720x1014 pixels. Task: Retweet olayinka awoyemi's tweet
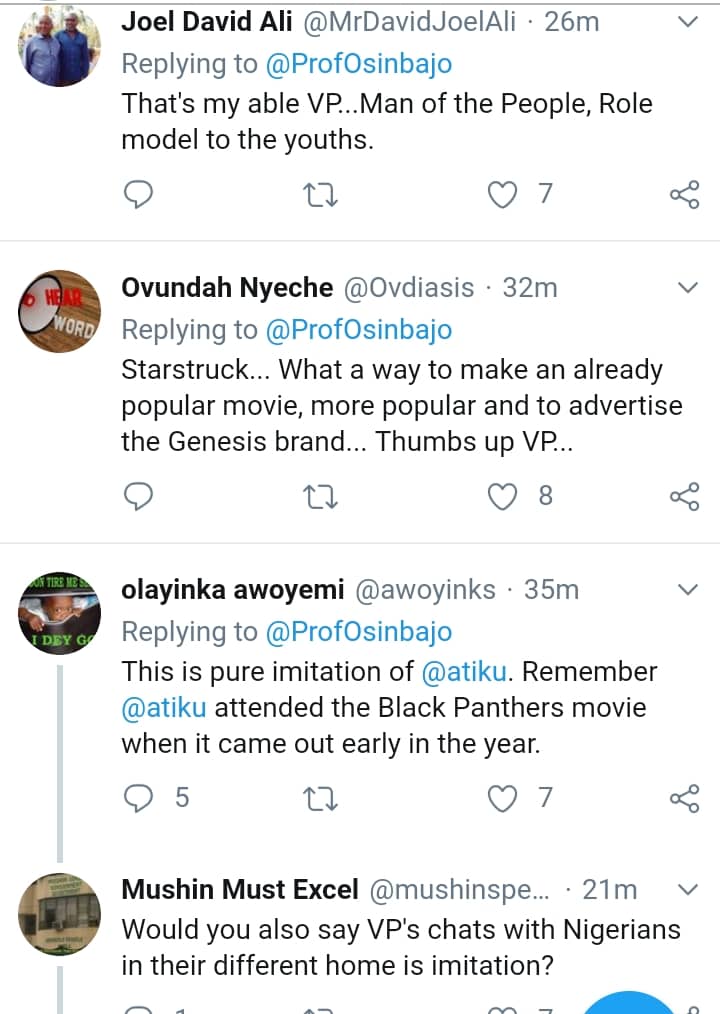point(320,797)
